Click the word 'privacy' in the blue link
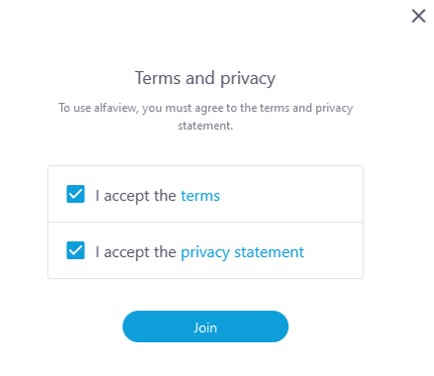This screenshot has width=434, height=376. tap(205, 253)
